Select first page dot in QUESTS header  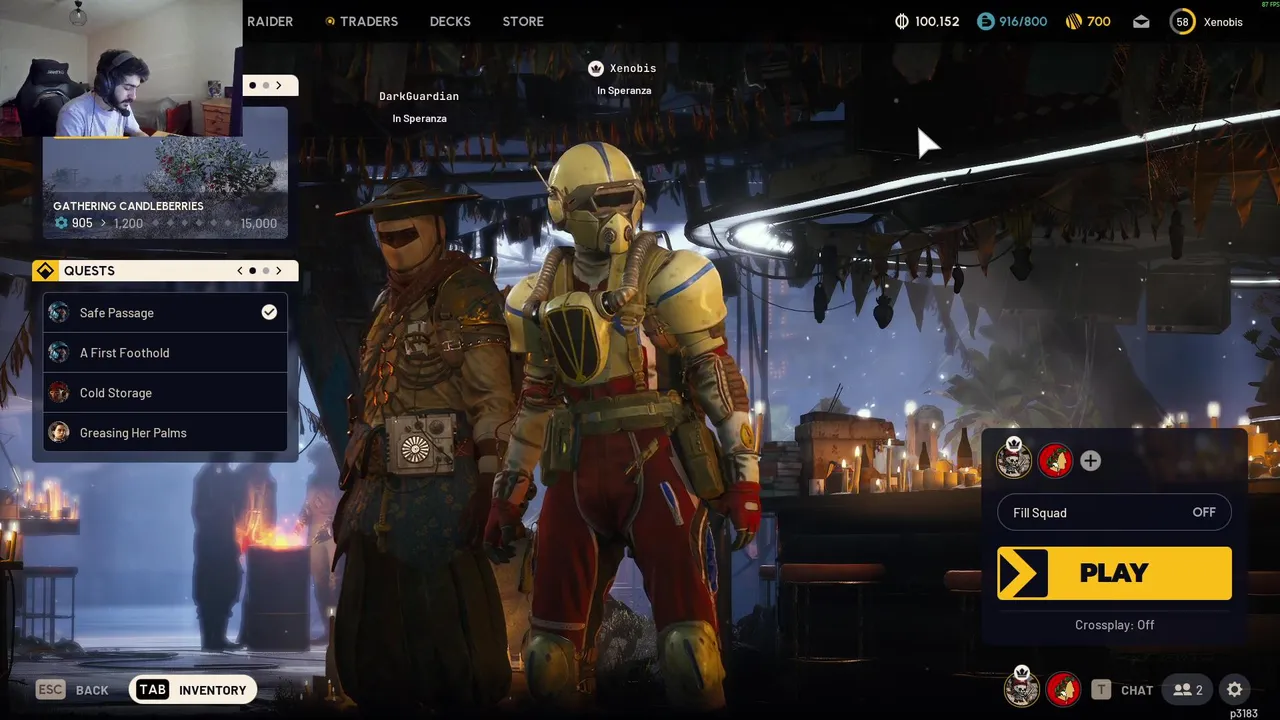253,271
